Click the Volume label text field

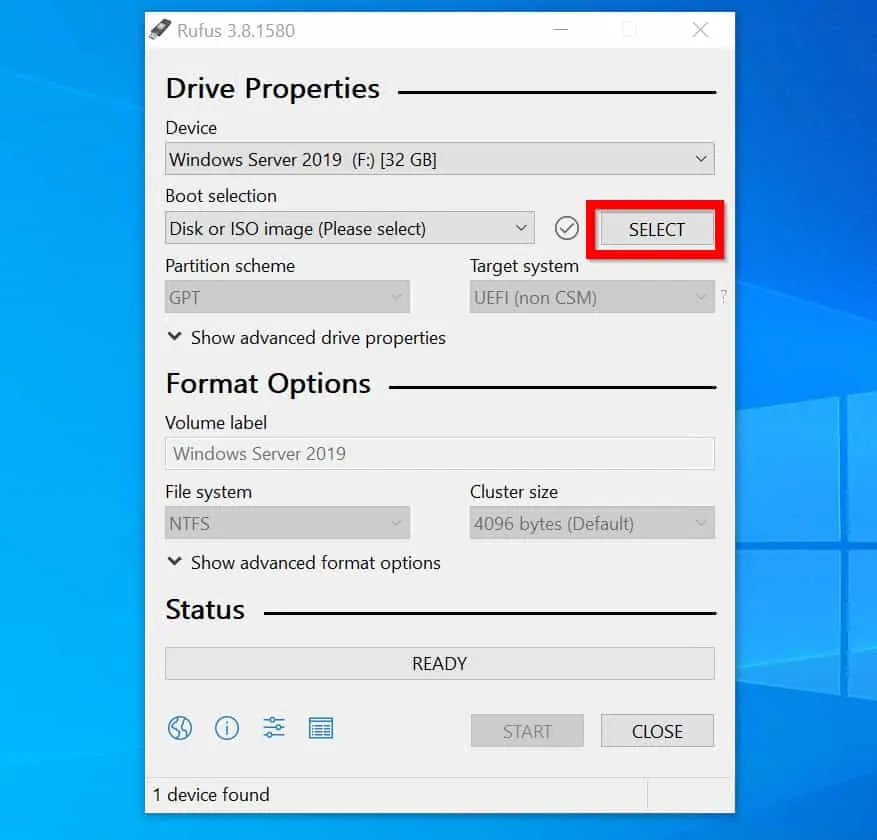(439, 453)
